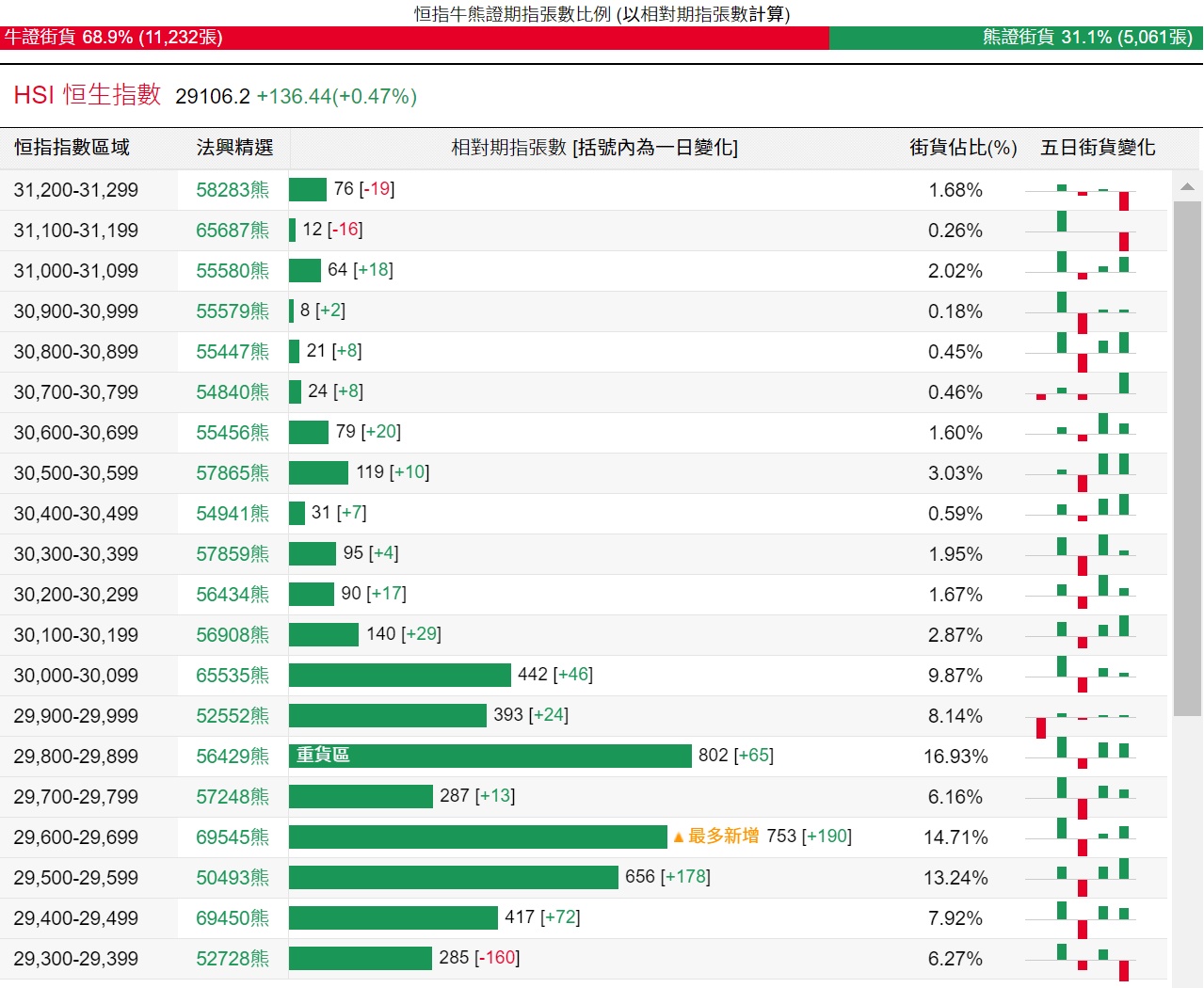Open warrant link 65687熊
The width and height of the screenshot is (1204, 988).
pos(233,231)
